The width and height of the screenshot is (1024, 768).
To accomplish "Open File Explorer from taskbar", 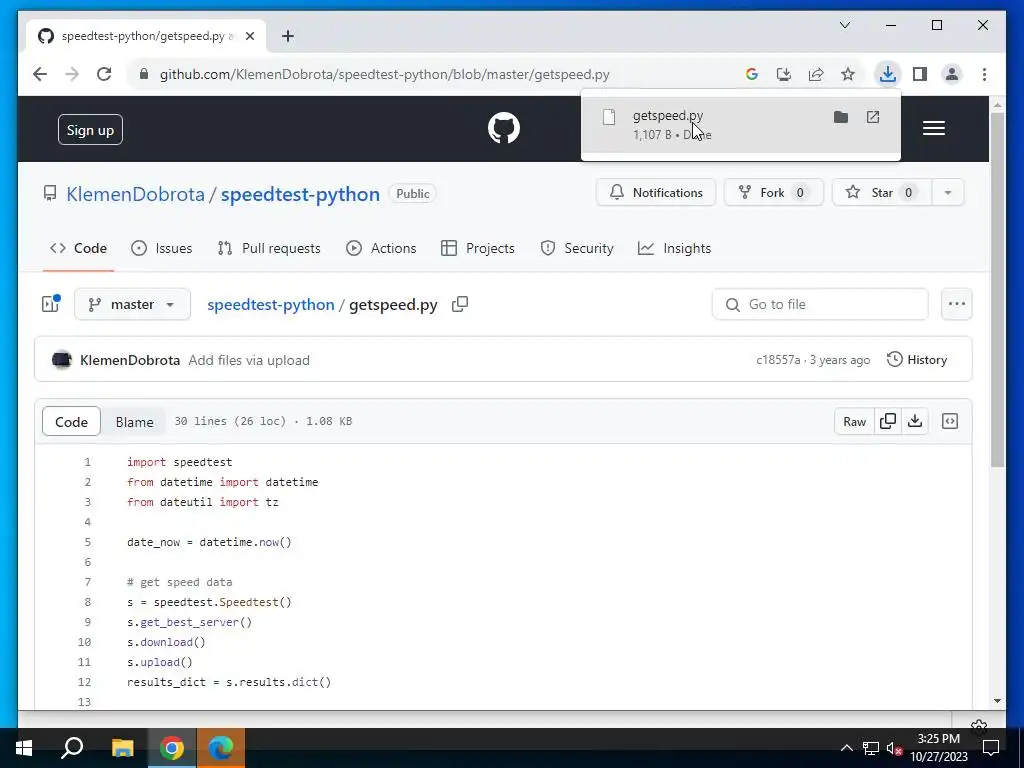I will click(x=122, y=748).
